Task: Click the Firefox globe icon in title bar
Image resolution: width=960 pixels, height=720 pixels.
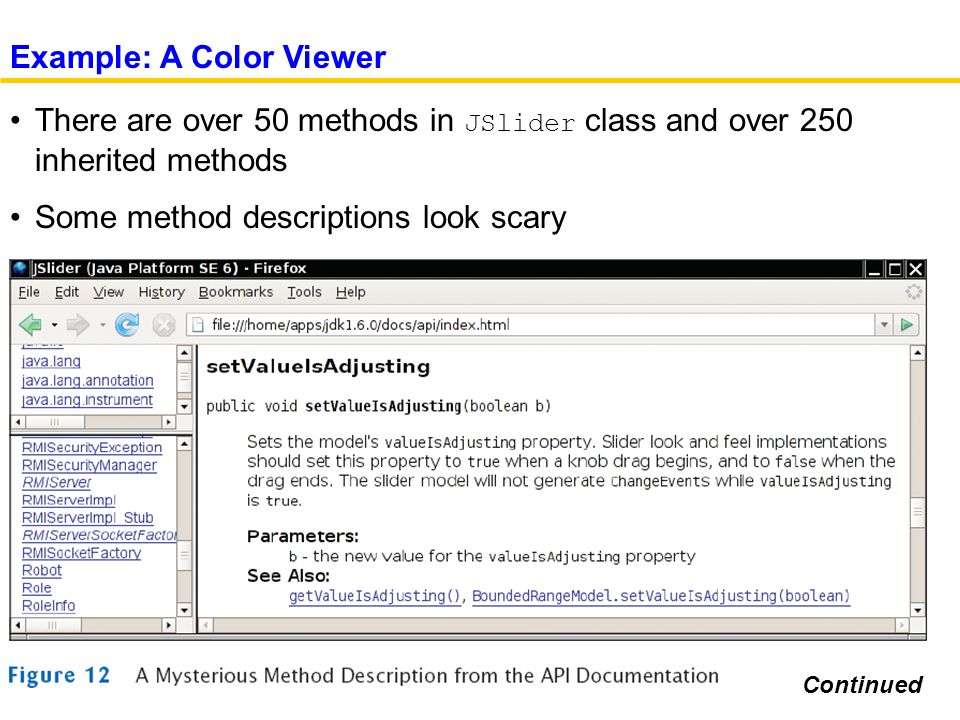Action: click(20, 268)
